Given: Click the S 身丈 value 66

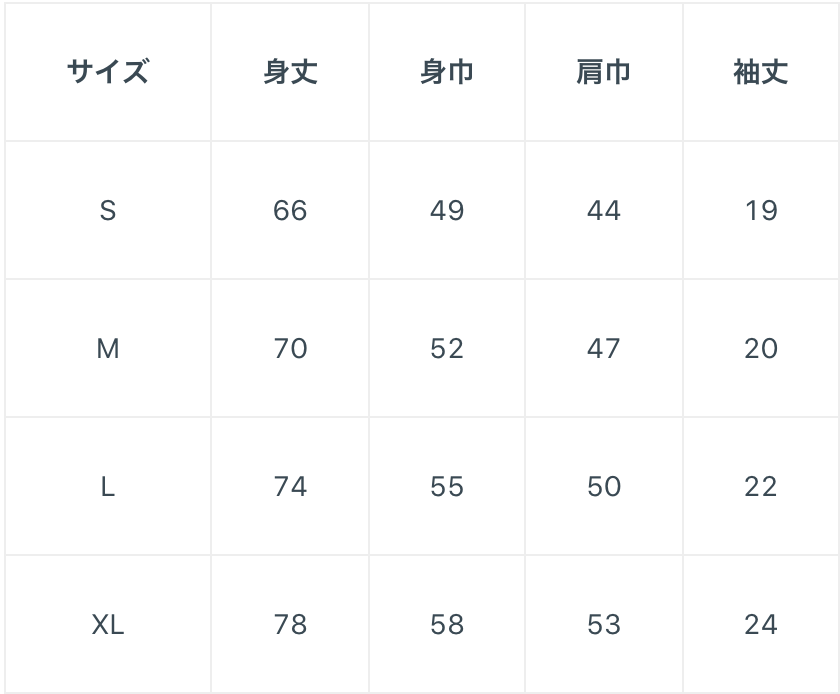Looking at the screenshot, I should point(290,210).
